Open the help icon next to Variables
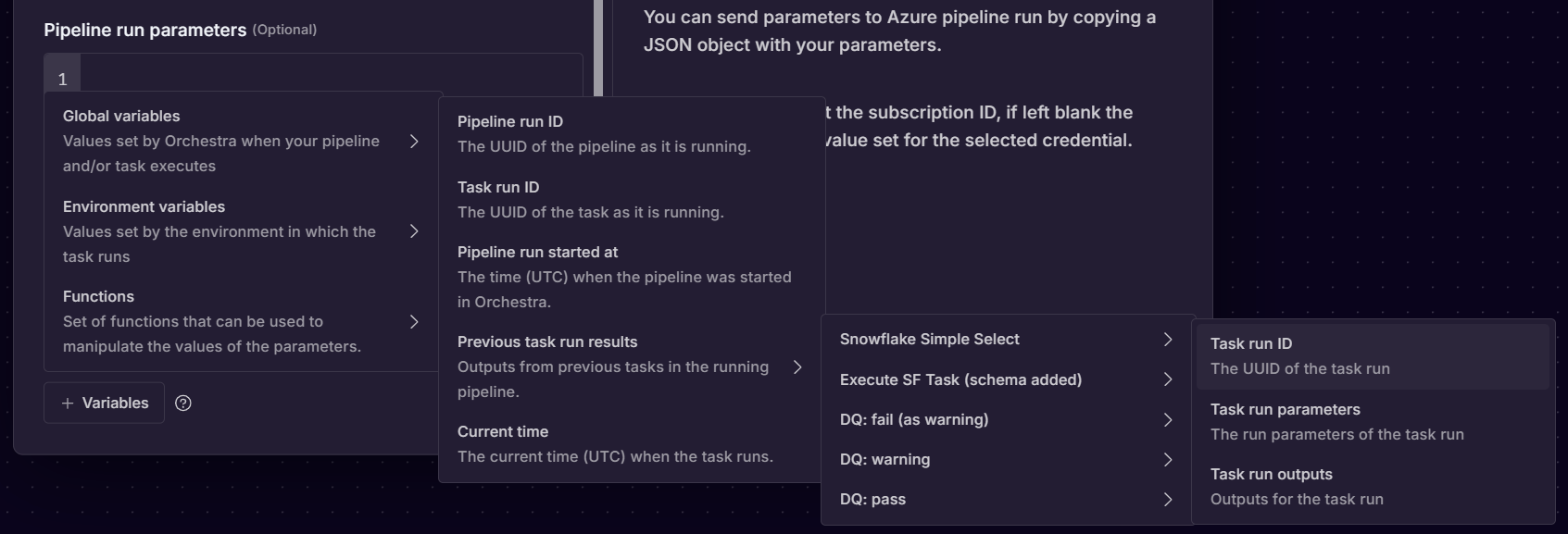This screenshot has width=1568, height=534. (x=182, y=403)
